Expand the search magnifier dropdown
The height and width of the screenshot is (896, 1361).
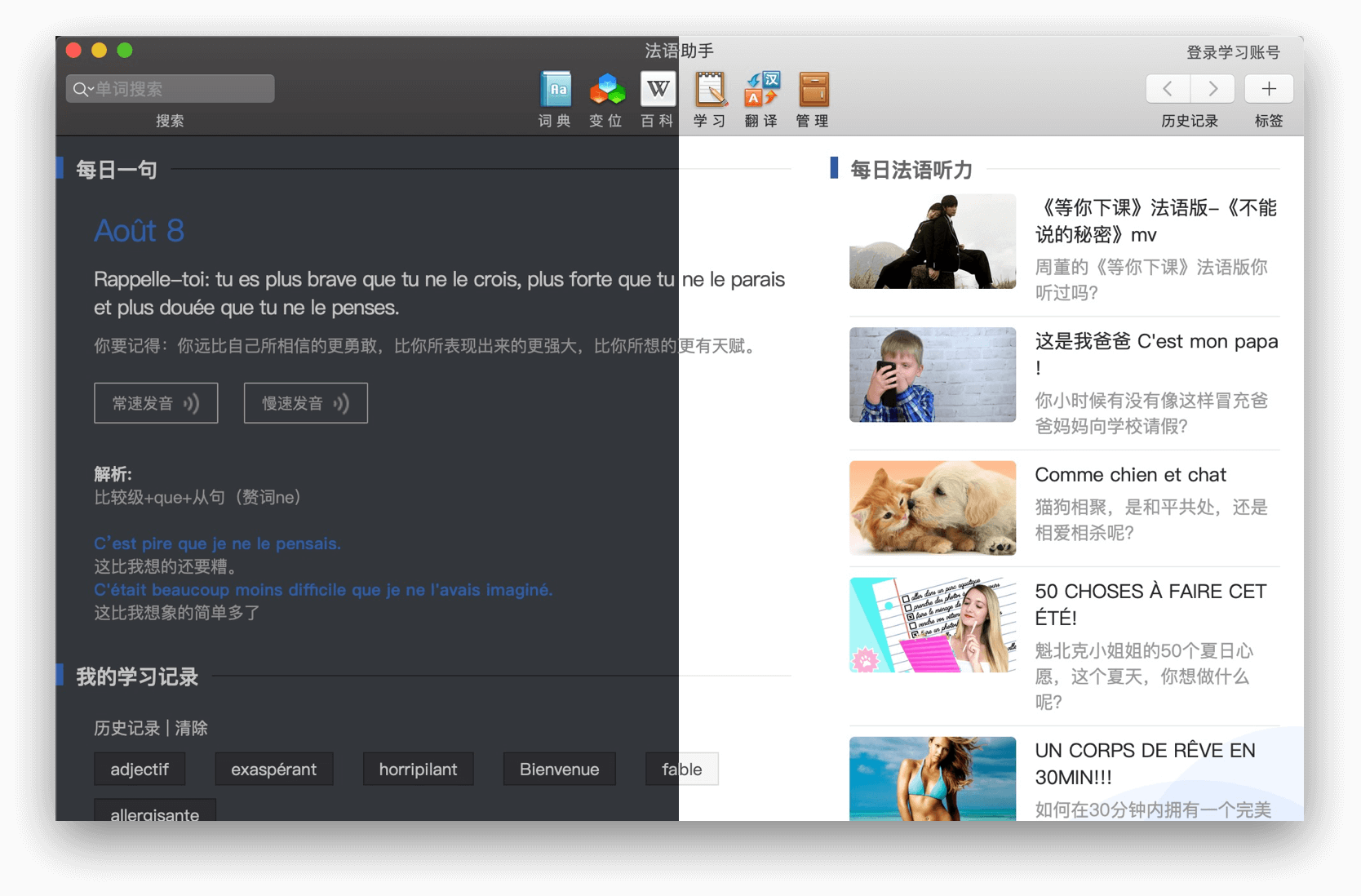82,89
